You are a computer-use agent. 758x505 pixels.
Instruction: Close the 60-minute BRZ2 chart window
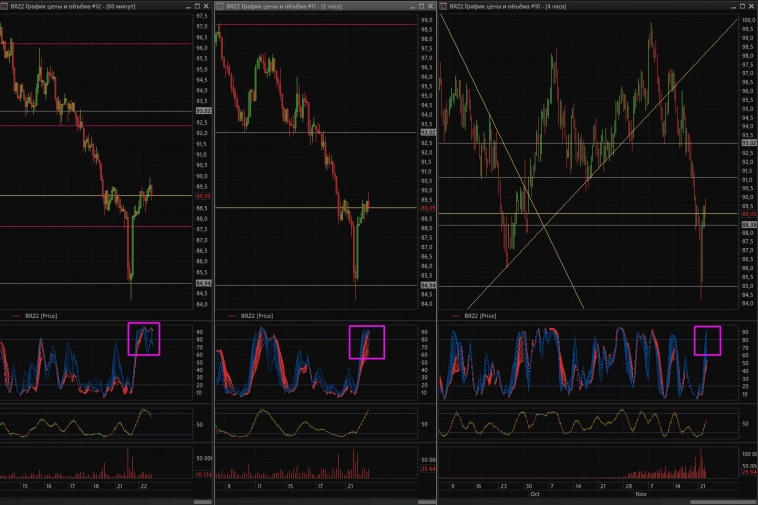pos(205,6)
